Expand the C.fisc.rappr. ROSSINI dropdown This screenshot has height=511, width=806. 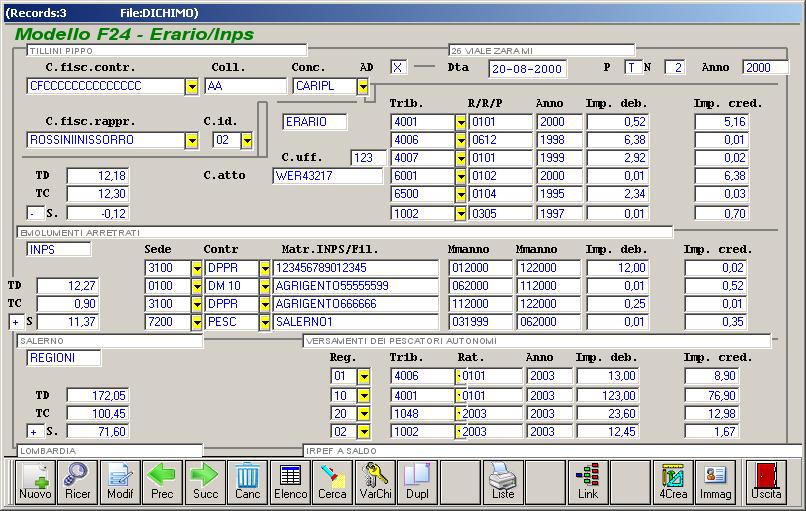(x=191, y=140)
